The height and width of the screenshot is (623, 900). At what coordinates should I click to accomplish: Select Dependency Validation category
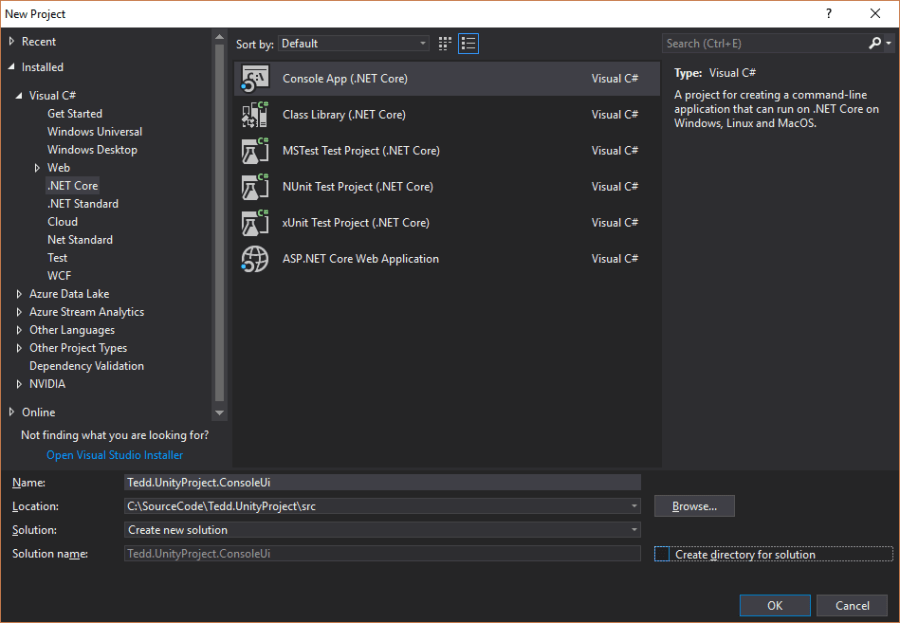point(87,366)
